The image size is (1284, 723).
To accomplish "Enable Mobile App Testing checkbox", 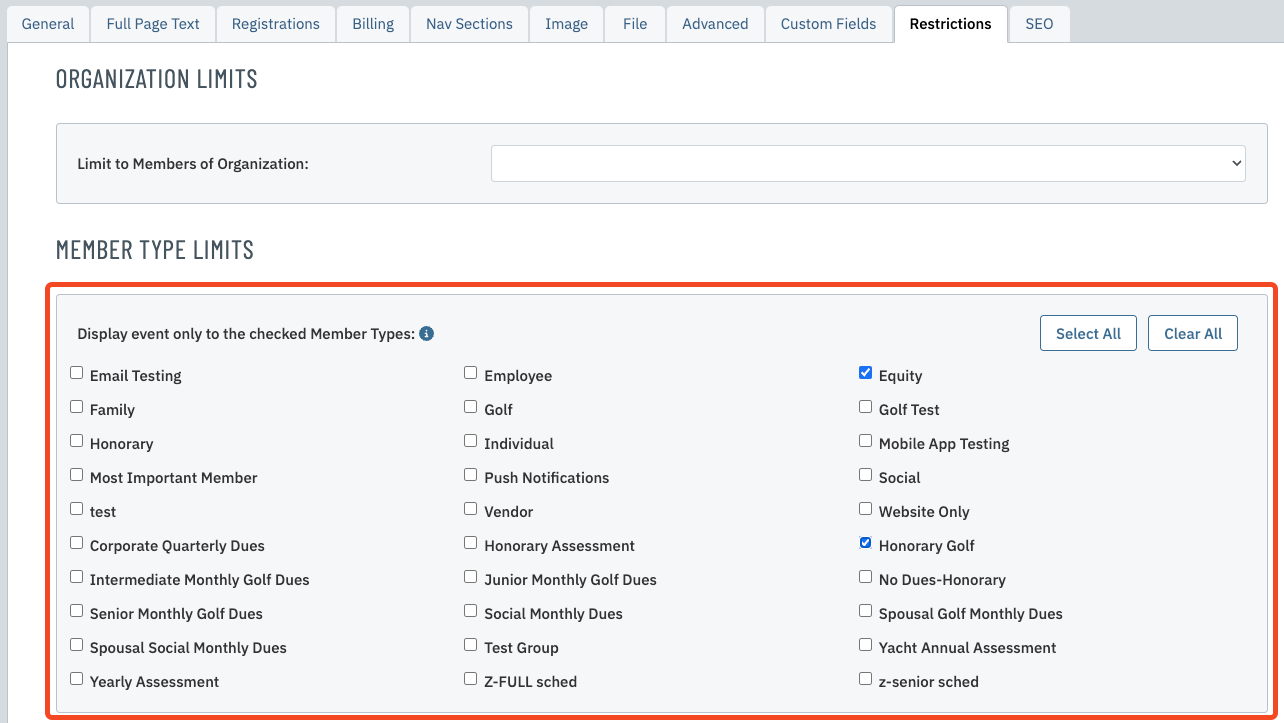I will tap(866, 441).
